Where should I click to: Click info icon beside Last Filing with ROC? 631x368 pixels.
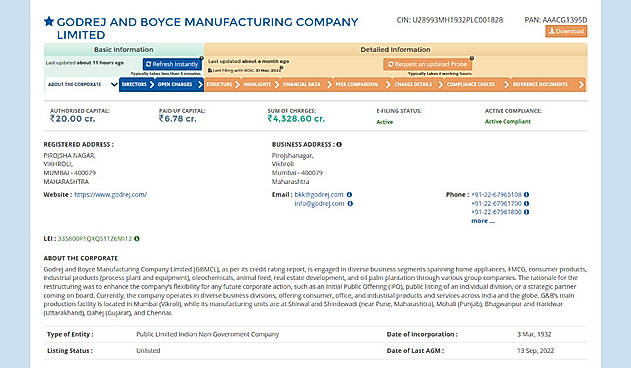coord(281,68)
